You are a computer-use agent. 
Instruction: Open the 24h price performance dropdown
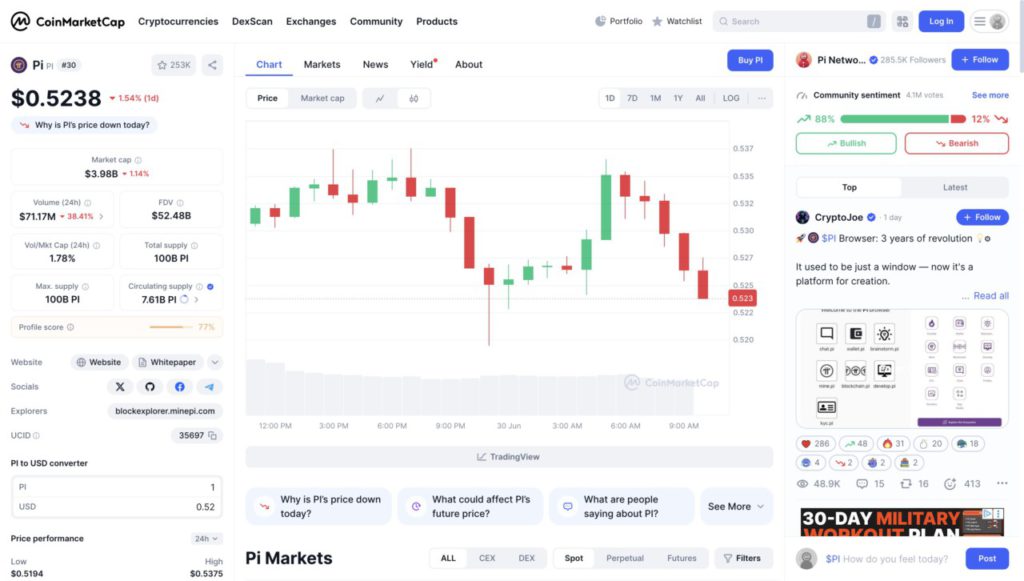(x=206, y=539)
